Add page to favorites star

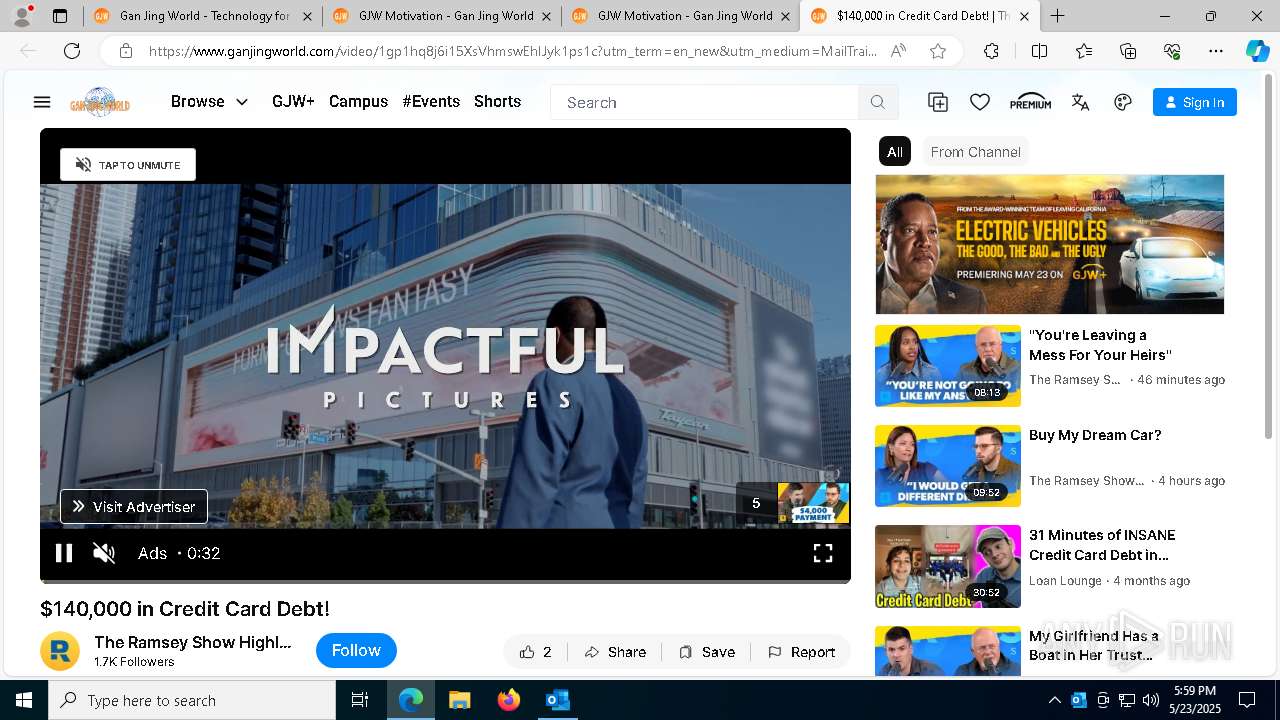[x=938, y=51]
